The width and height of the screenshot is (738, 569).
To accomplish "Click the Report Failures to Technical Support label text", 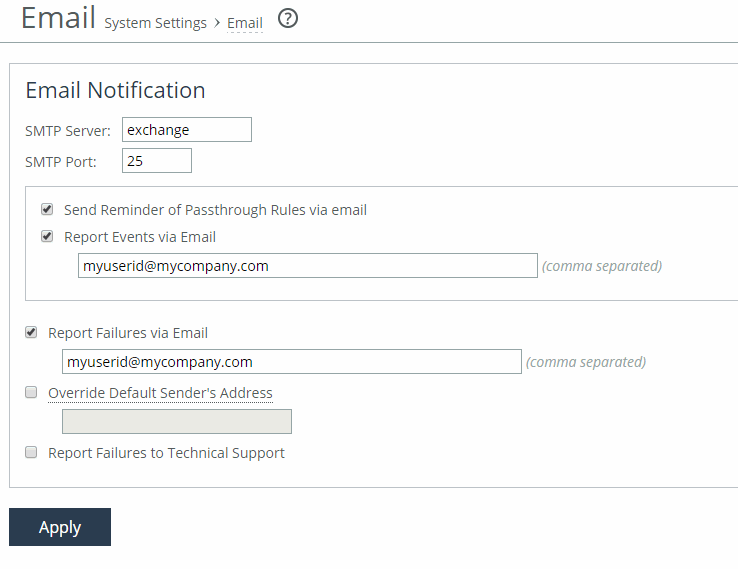I will tap(167, 453).
